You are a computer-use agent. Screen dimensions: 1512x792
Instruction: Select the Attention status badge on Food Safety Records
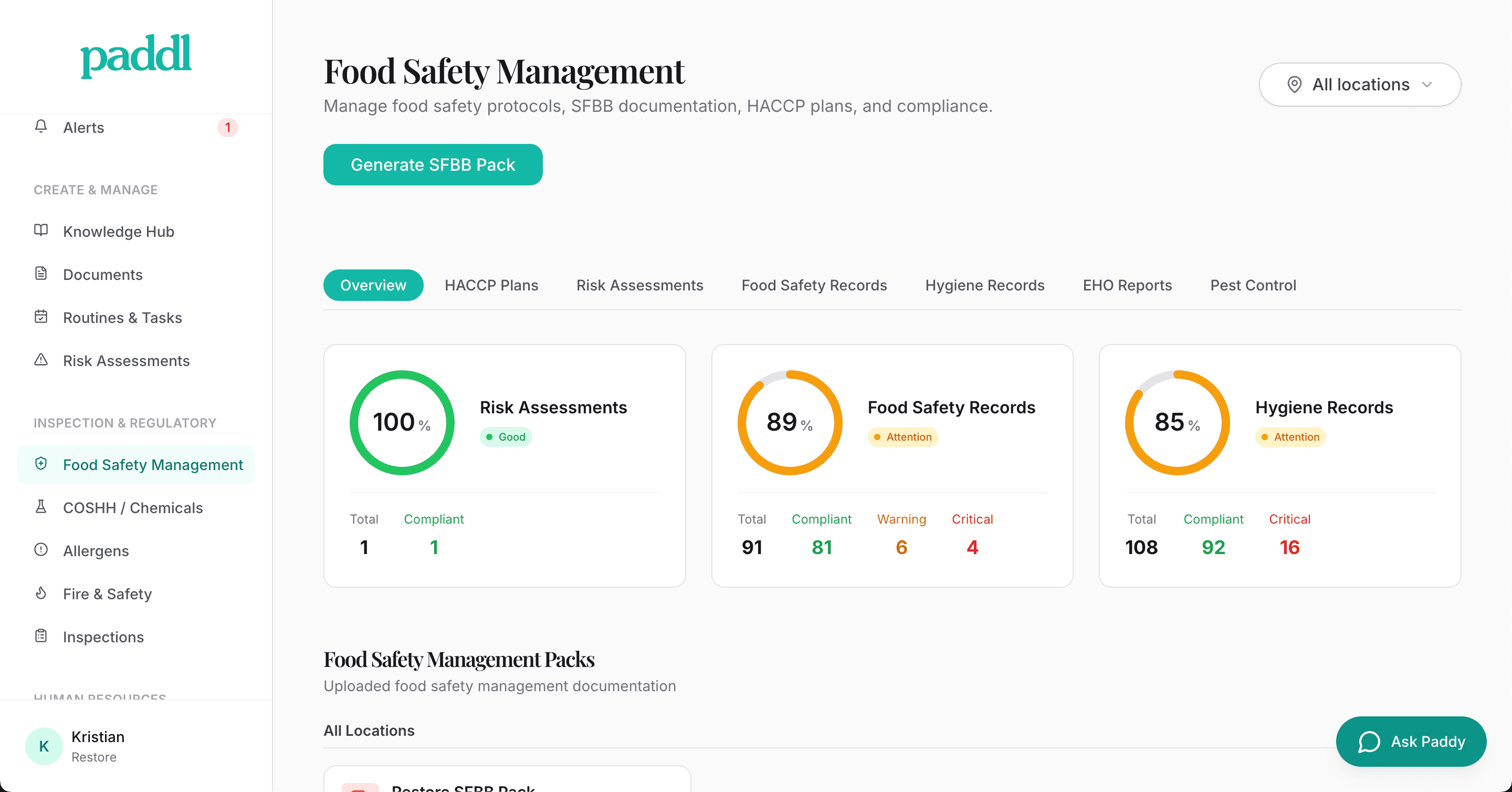[902, 437]
